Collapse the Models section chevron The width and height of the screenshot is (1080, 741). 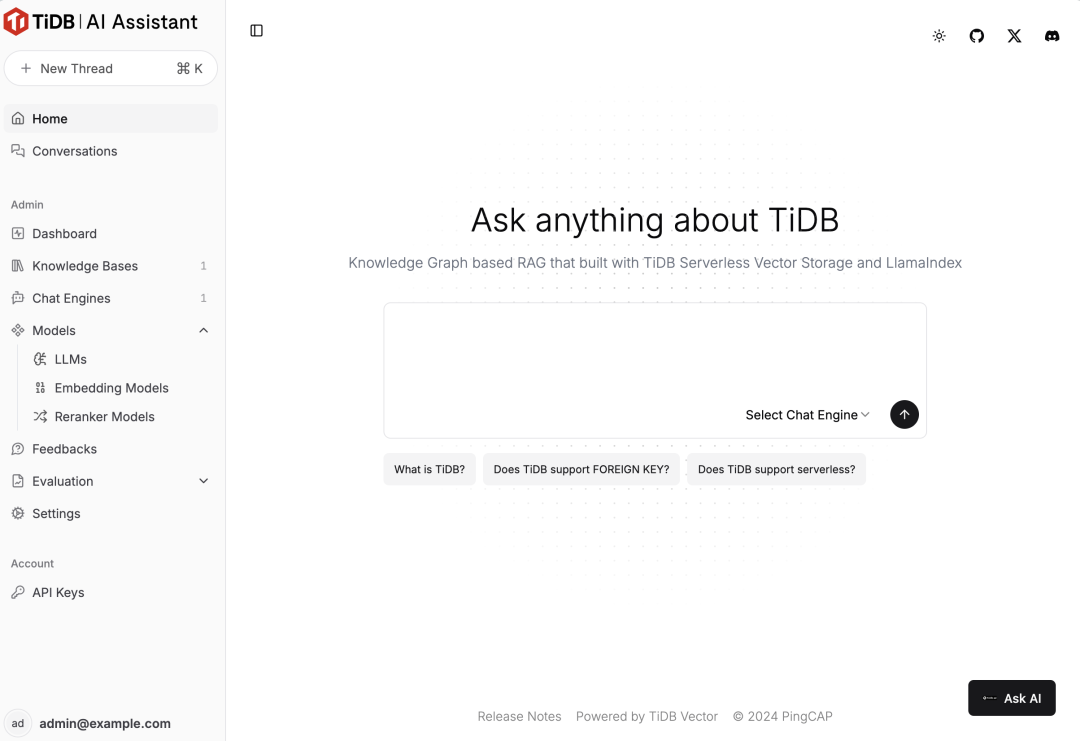pyautogui.click(x=203, y=331)
